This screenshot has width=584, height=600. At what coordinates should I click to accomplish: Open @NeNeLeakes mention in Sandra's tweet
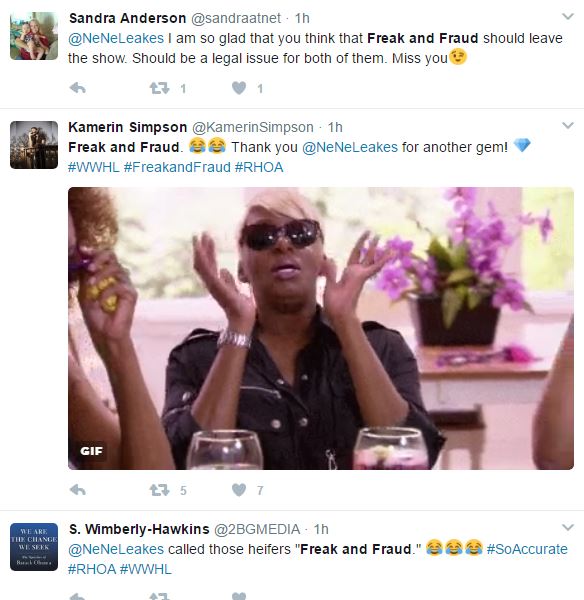coord(116,38)
